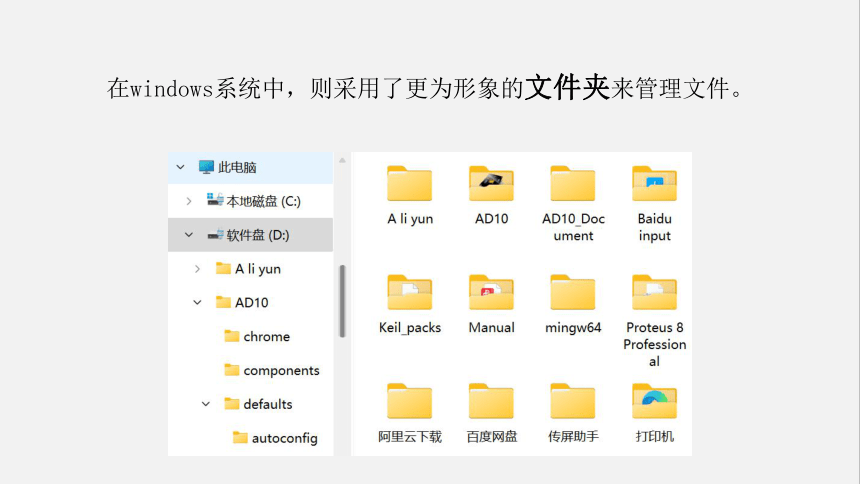Image resolution: width=860 pixels, height=484 pixels.
Task: Collapse the 此电脑 tree node
Action: click(x=180, y=167)
